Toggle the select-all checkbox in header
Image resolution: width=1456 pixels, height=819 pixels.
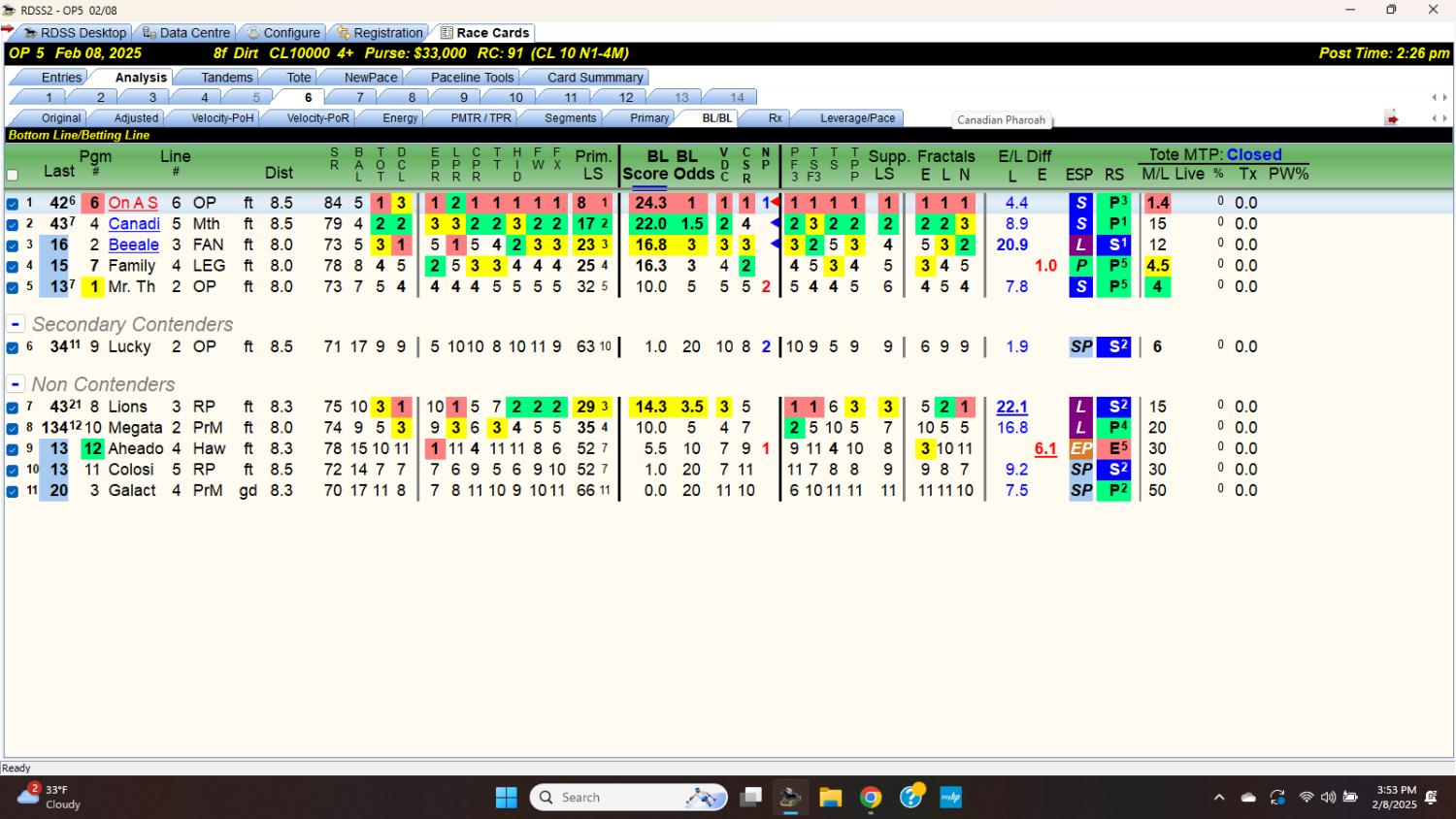pos(13,176)
